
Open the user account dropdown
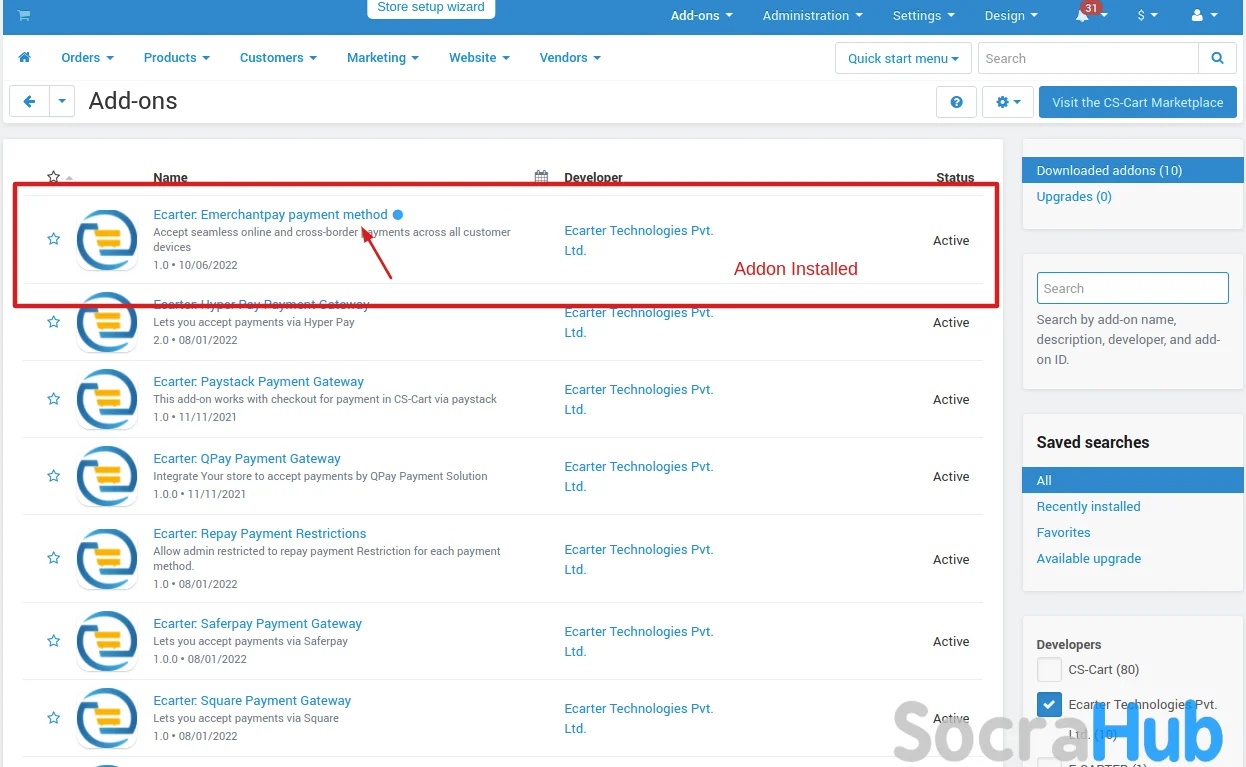[x=1204, y=16]
